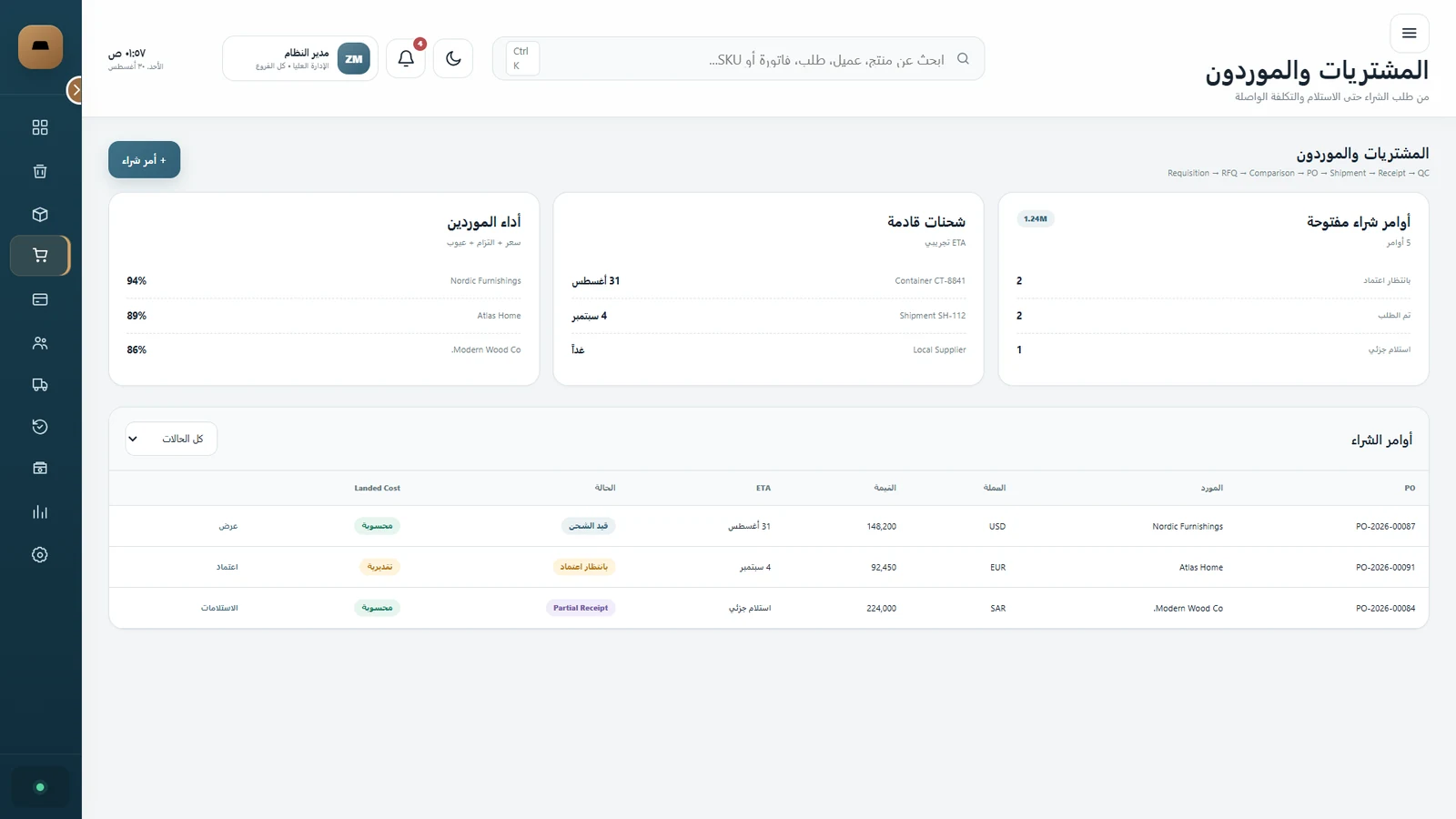Click the 1.24M badge on open orders card

pyautogui.click(x=1036, y=219)
